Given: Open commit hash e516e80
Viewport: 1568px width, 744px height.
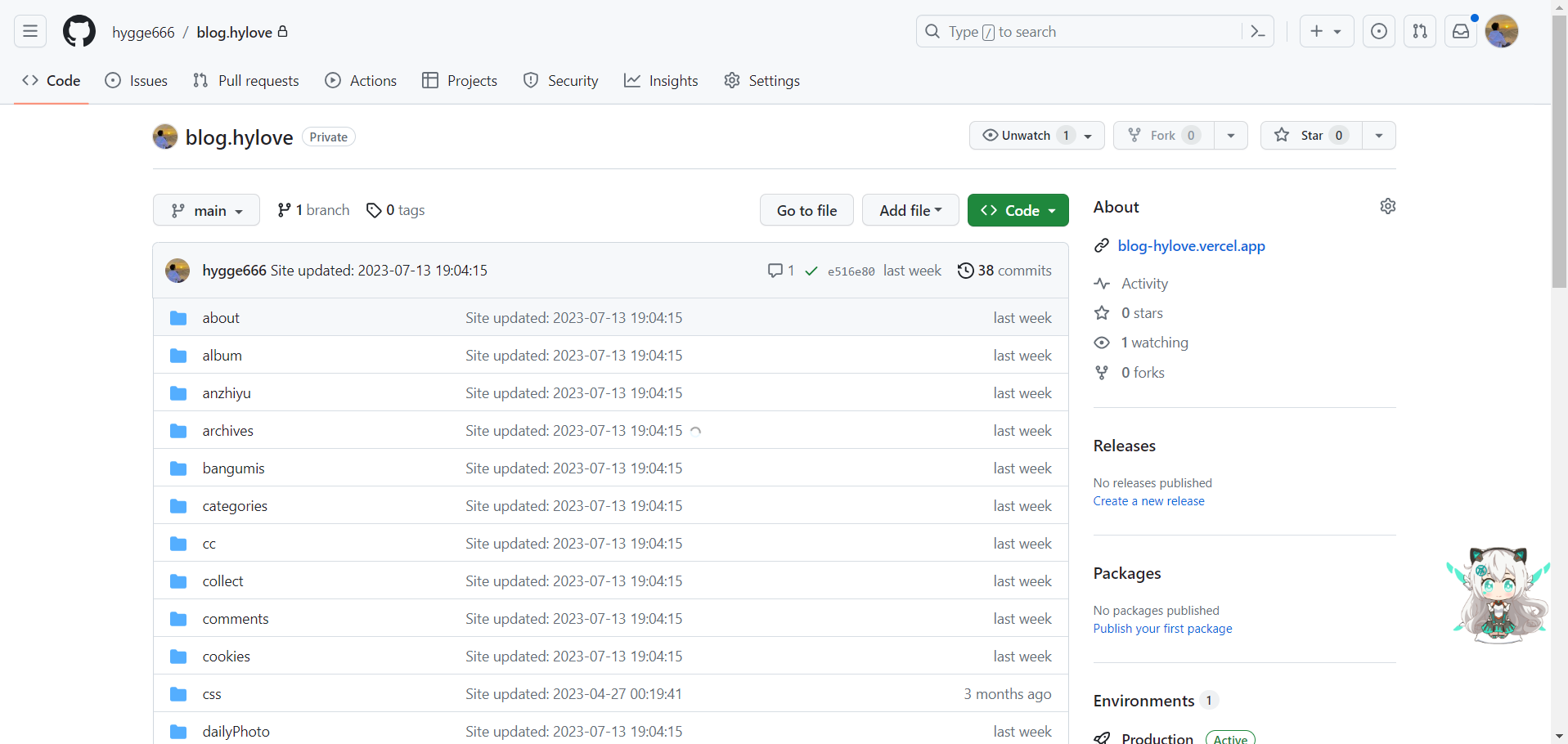Looking at the screenshot, I should pos(851,271).
